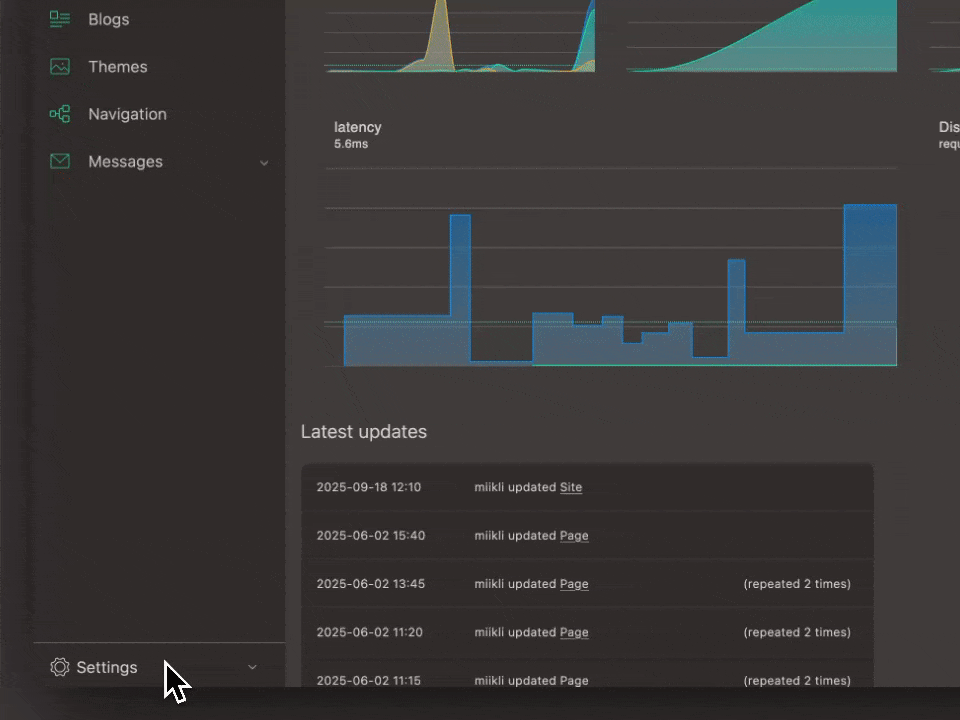Expand the Settings sidebar chevron
The image size is (960, 720).
coord(251,667)
